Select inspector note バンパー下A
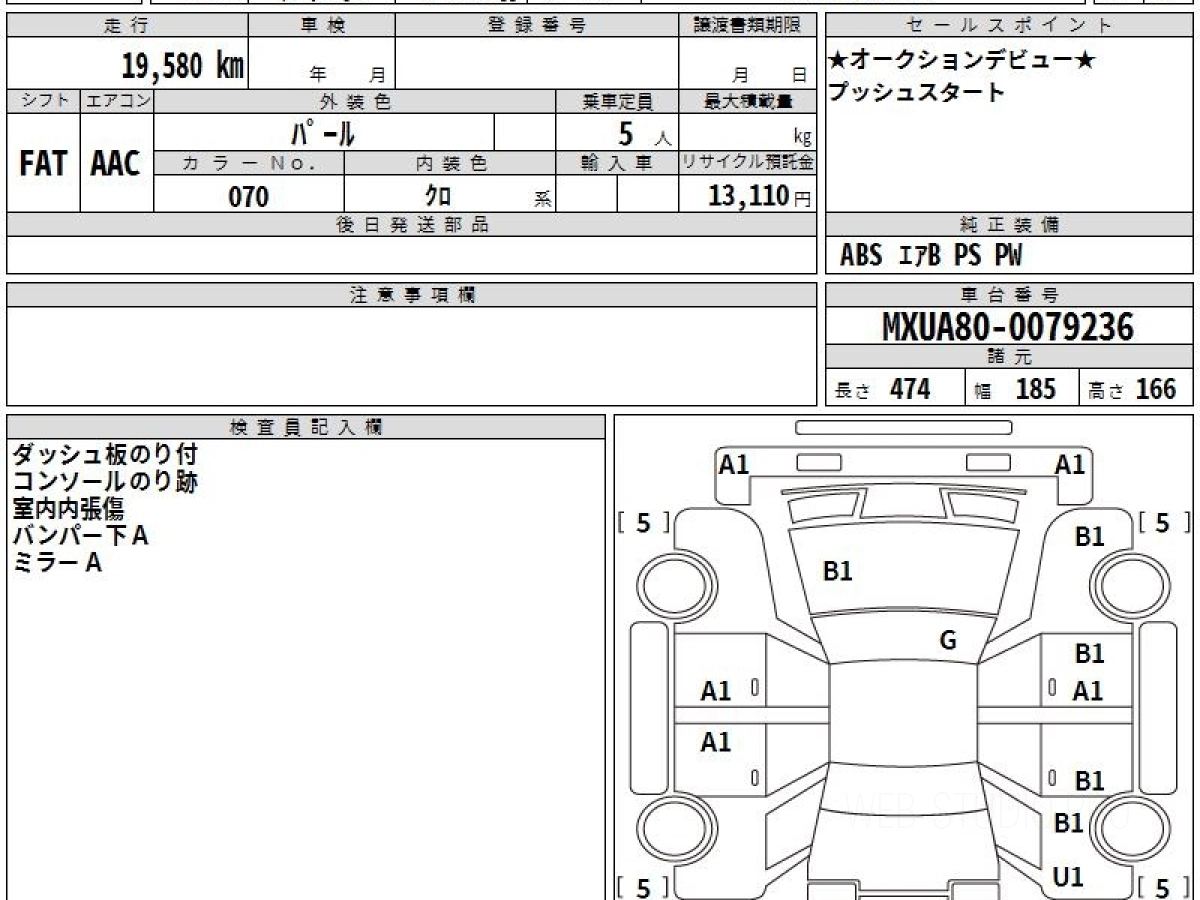The height and width of the screenshot is (900, 1200). click(x=80, y=536)
